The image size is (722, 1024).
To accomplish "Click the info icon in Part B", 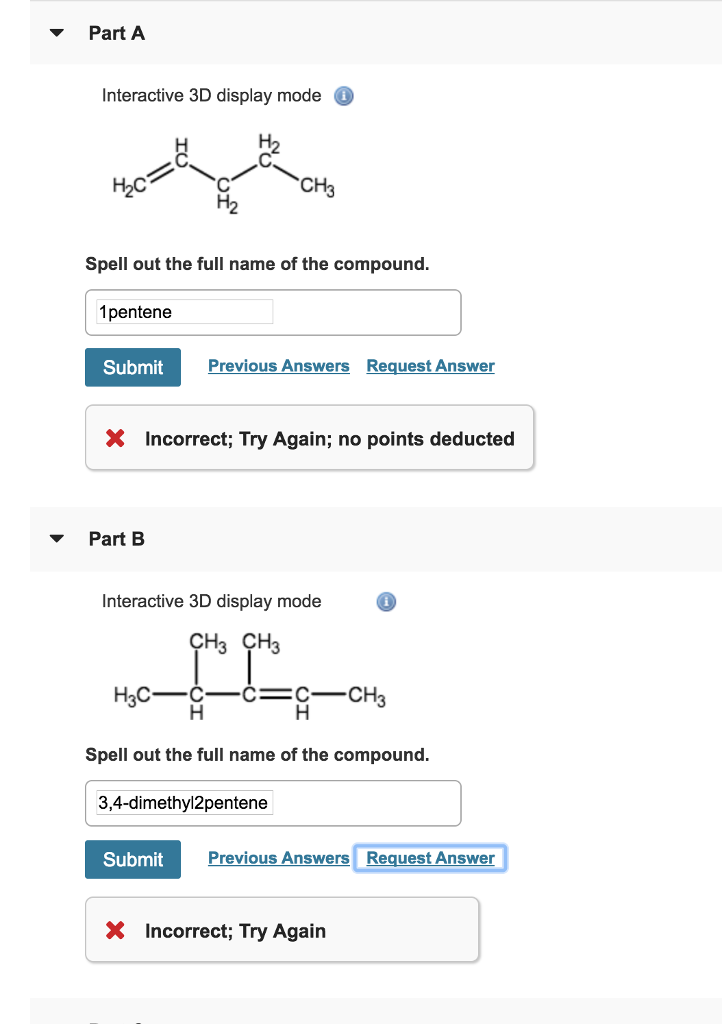I will (x=386, y=602).
